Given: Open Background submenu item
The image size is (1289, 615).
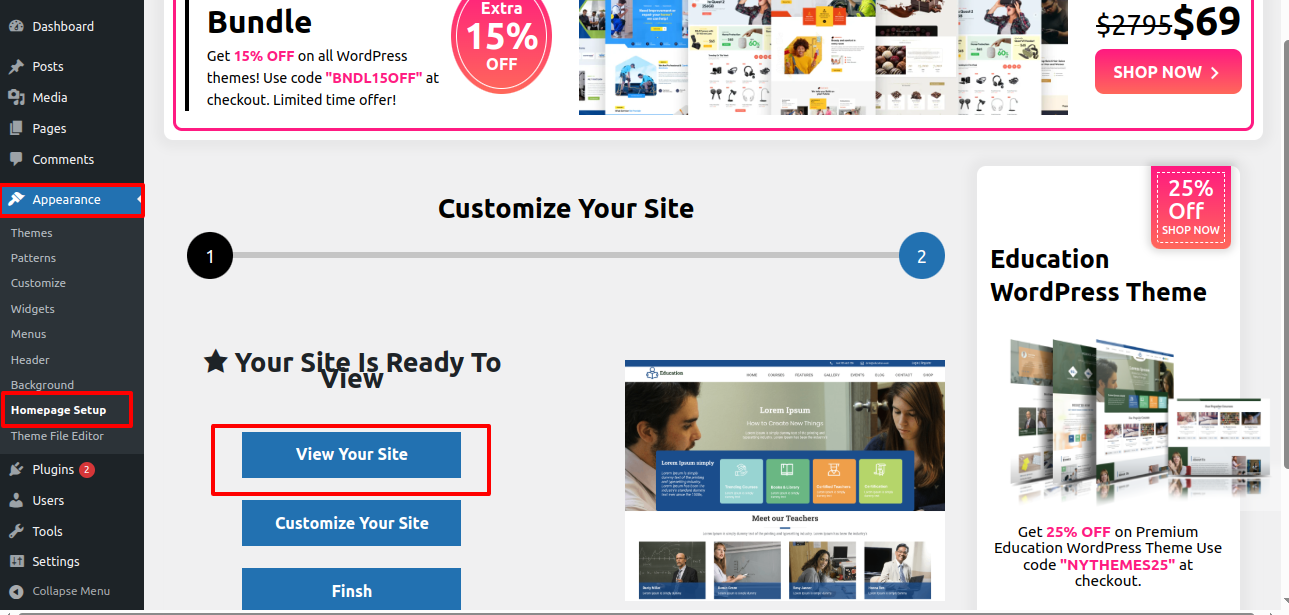Looking at the screenshot, I should (x=42, y=385).
